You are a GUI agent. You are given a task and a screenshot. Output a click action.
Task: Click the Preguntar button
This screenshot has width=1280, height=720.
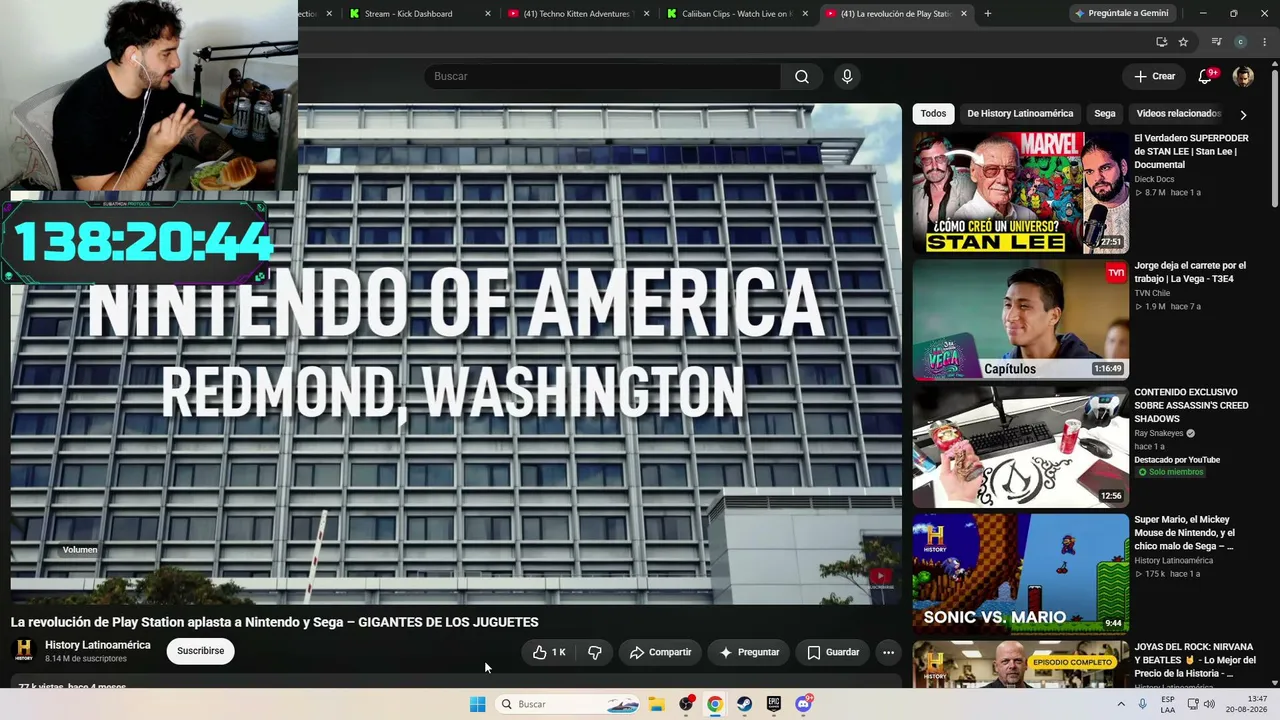749,652
